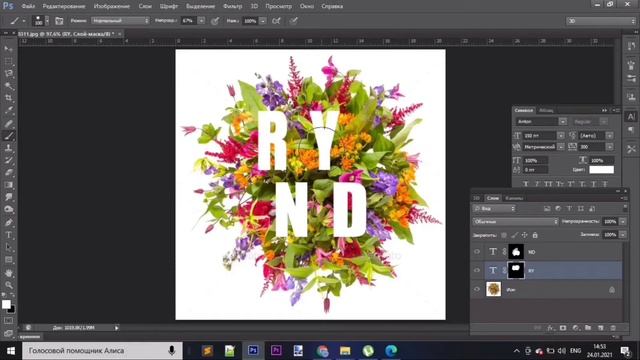Select the Rectangular Marquee tool

(x=9, y=62)
